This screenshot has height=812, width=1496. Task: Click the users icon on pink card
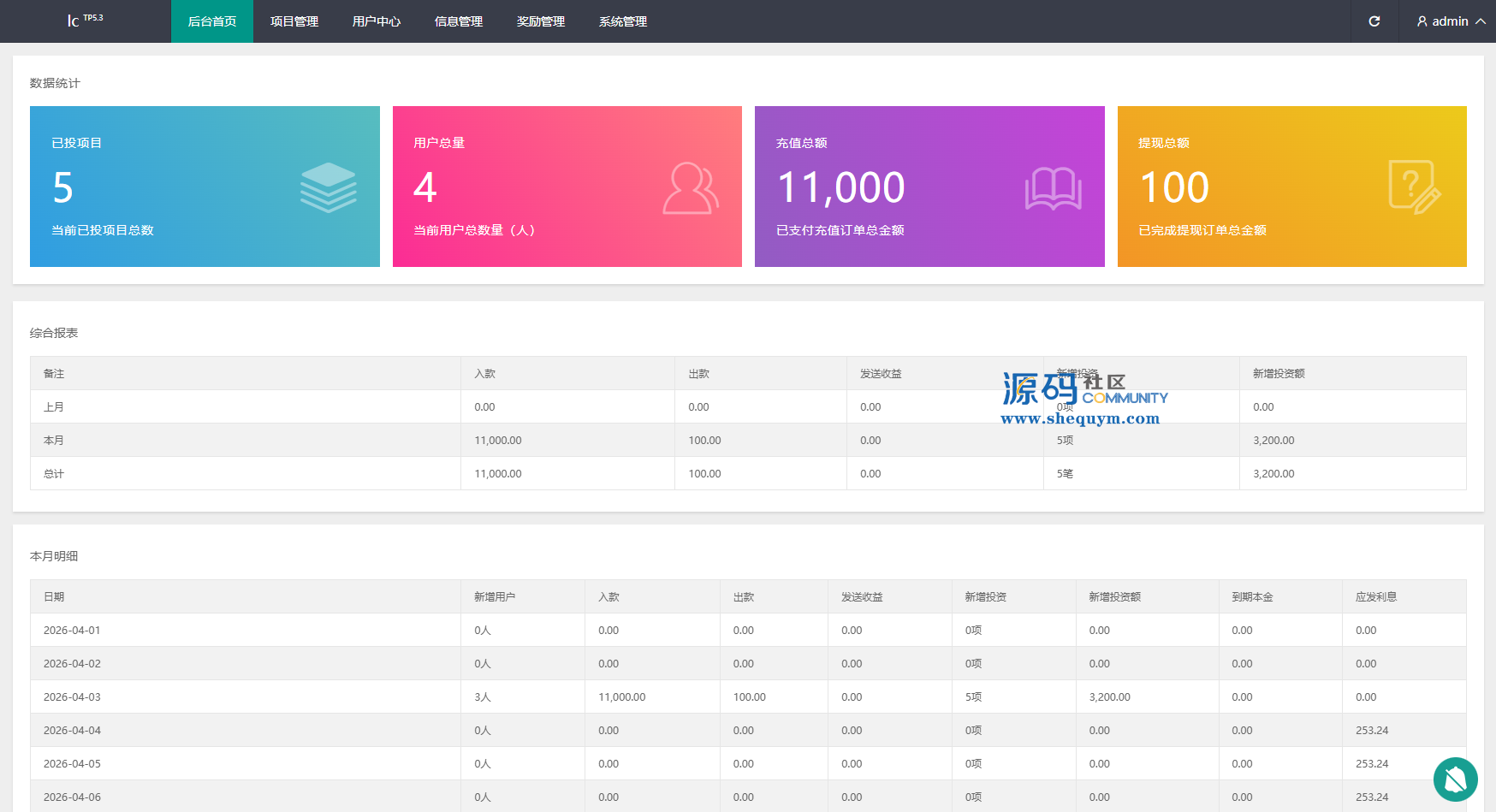coord(690,188)
